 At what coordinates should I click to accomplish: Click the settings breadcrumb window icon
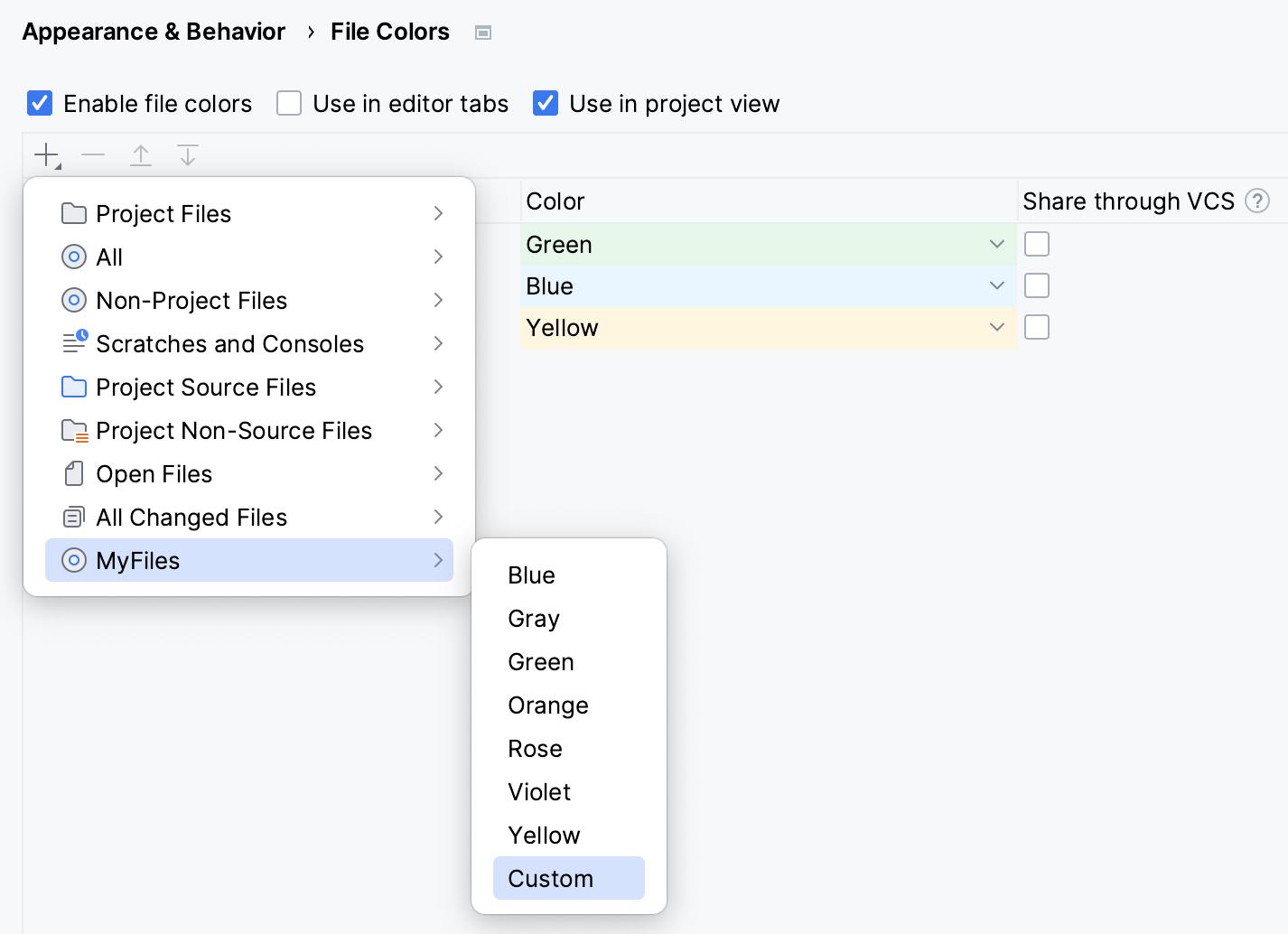coord(483,33)
